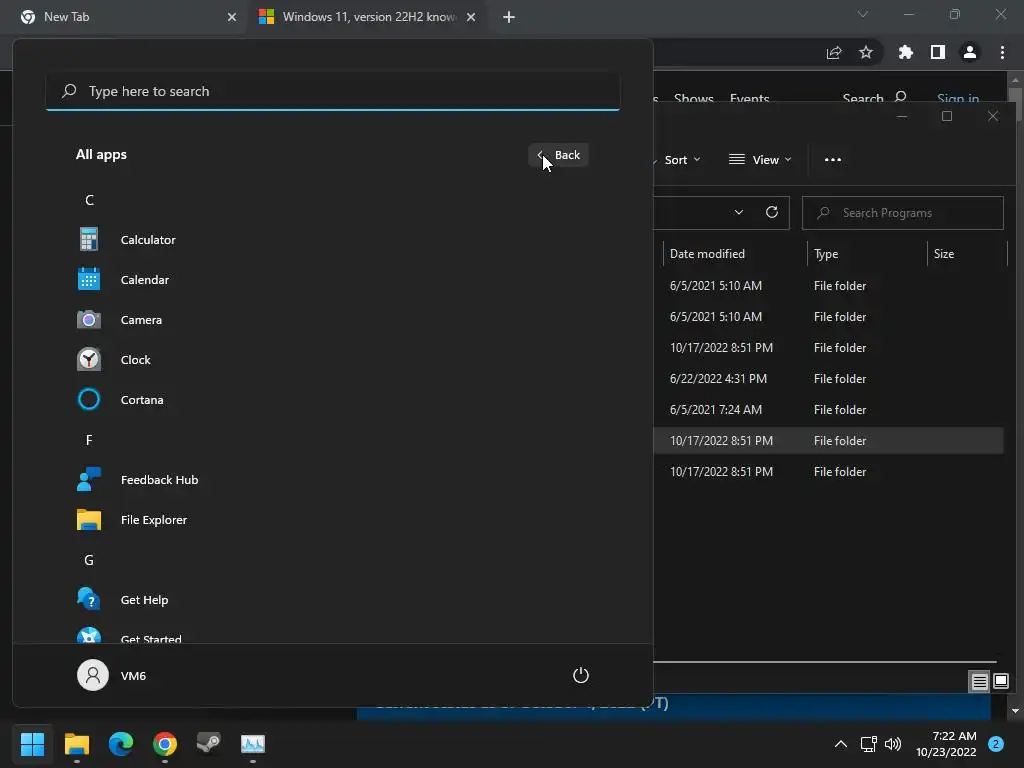Click the volume speaker icon
Image resolution: width=1024 pixels, height=768 pixels.
(x=893, y=744)
